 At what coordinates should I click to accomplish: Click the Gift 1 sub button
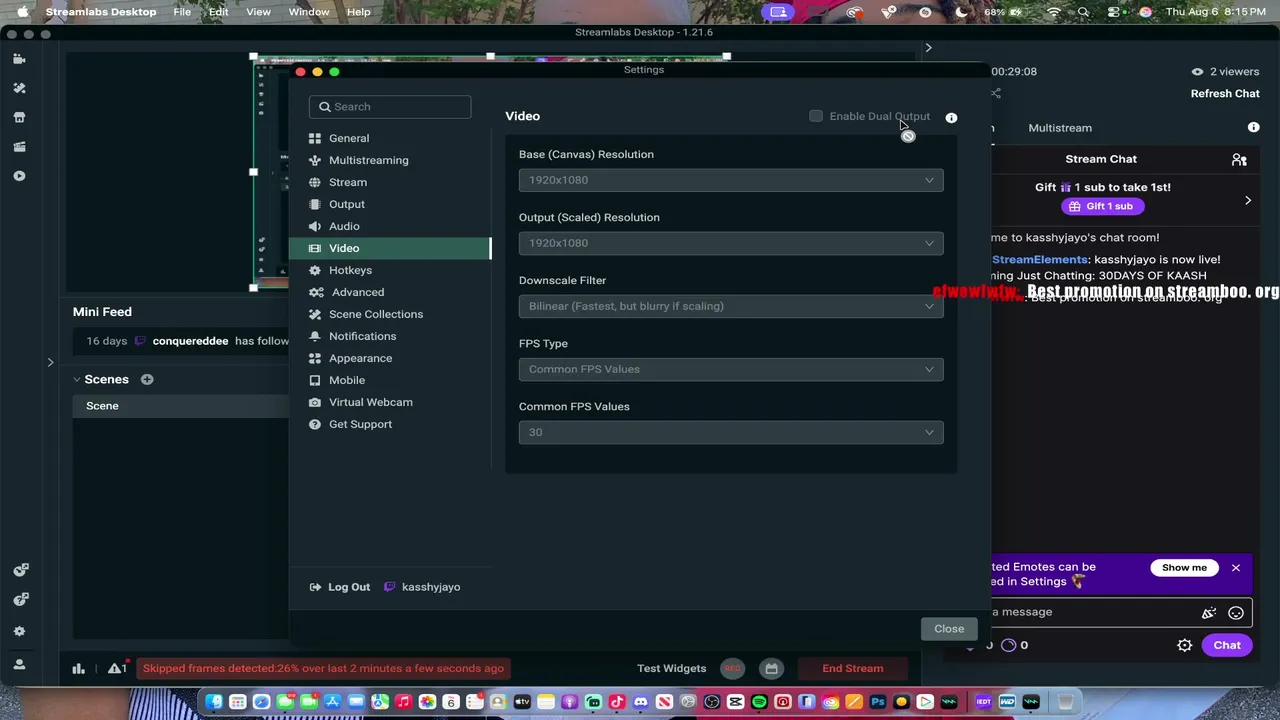coord(1101,206)
